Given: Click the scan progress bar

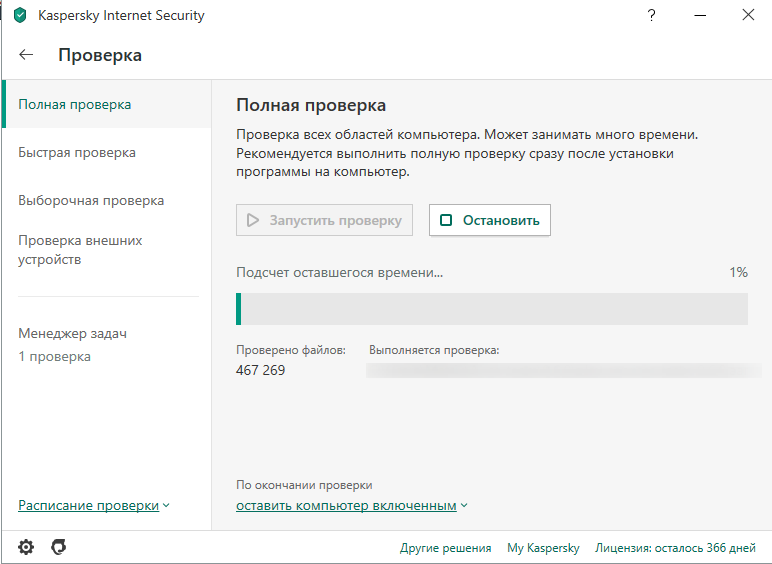Looking at the screenshot, I should coord(492,309).
